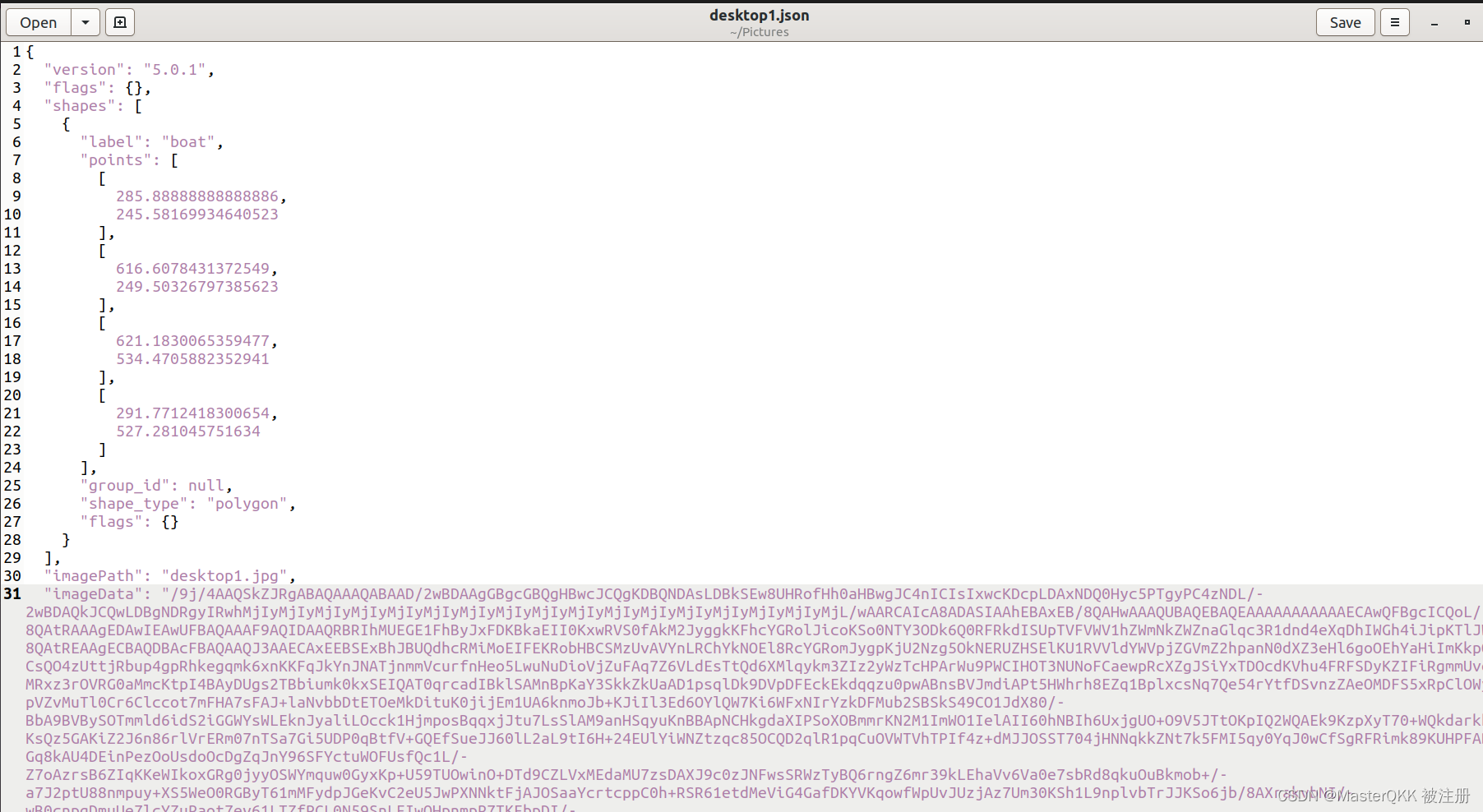The height and width of the screenshot is (812, 1483).
Task: Click the "label": "boat" line
Action: [151, 142]
